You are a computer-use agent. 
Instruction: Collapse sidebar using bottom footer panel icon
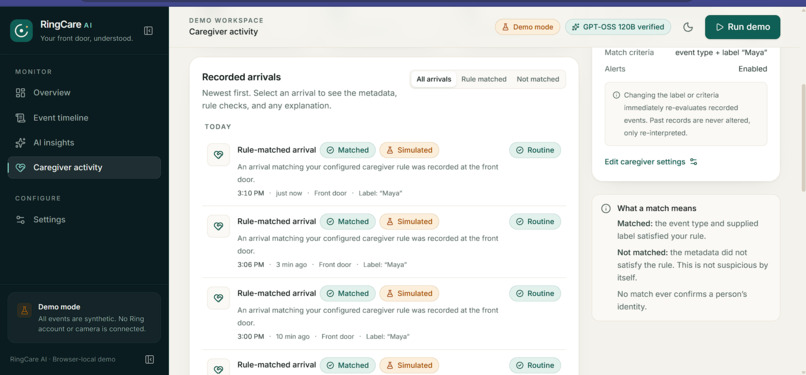point(150,359)
